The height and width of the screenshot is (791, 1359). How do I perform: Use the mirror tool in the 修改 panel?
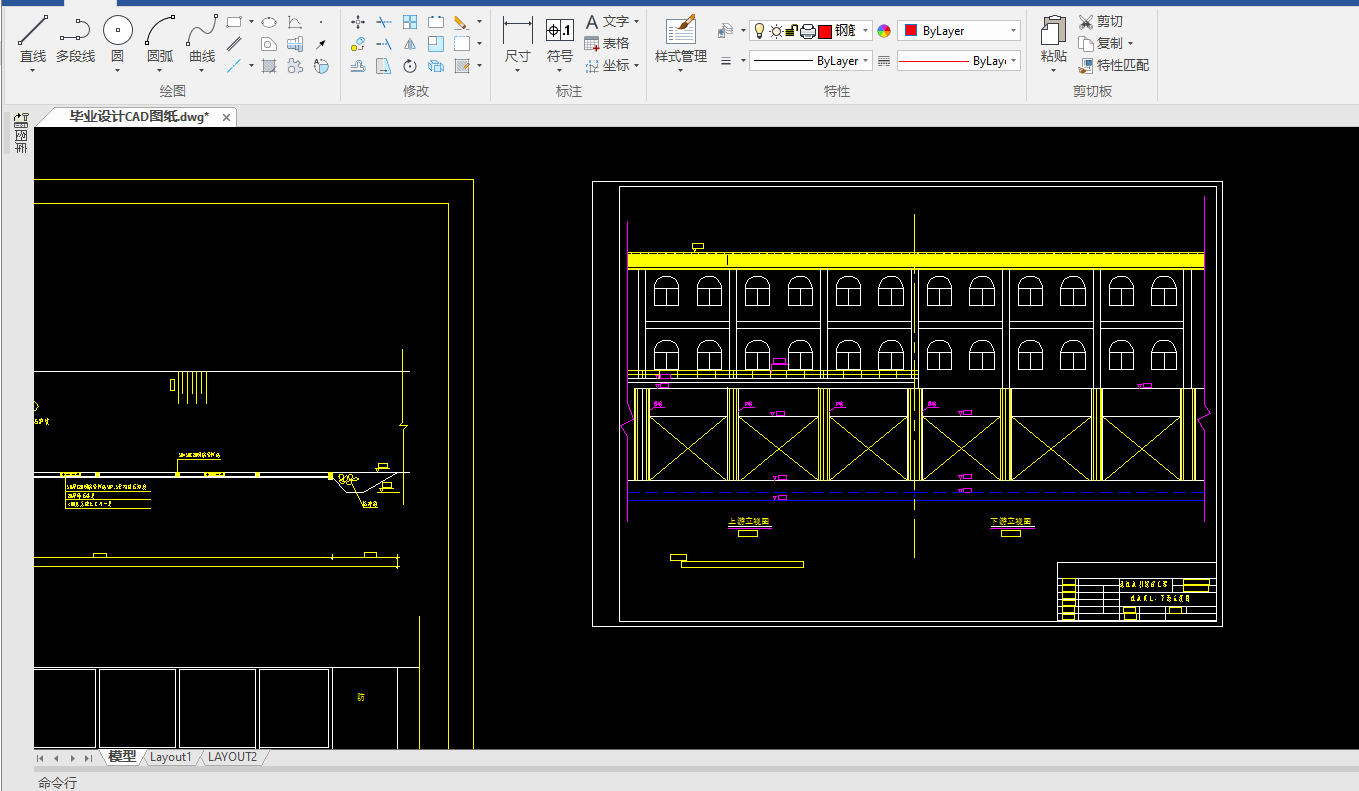click(x=410, y=44)
